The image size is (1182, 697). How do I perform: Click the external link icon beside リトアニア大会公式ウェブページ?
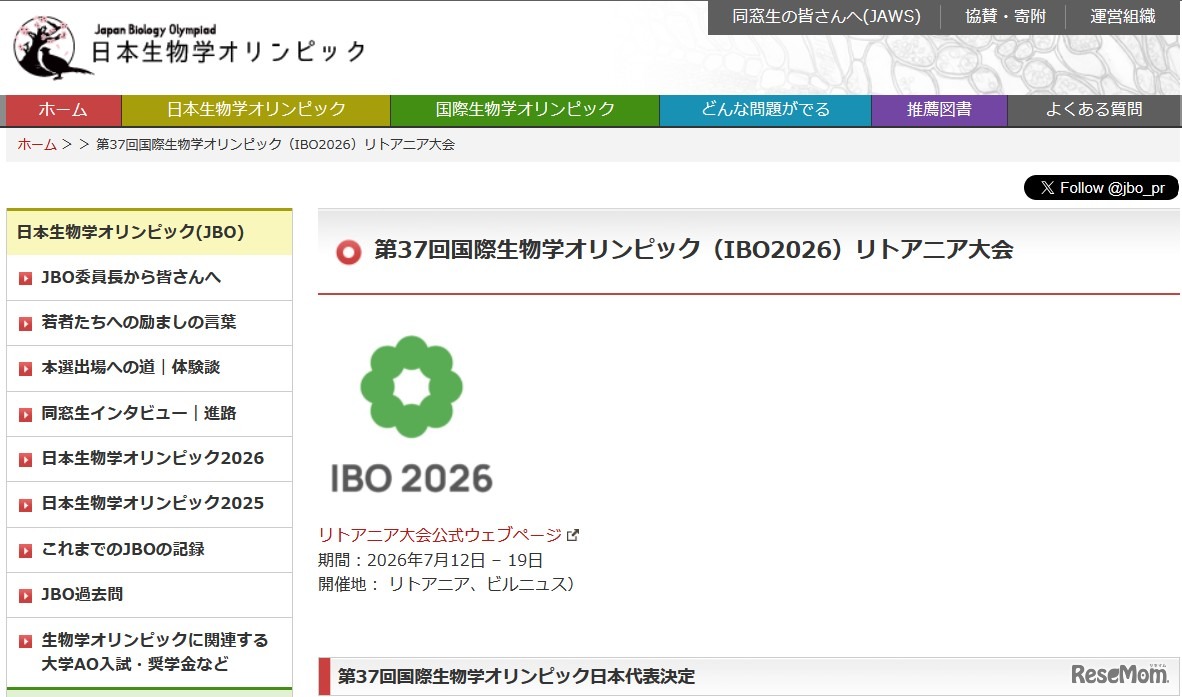tap(573, 535)
